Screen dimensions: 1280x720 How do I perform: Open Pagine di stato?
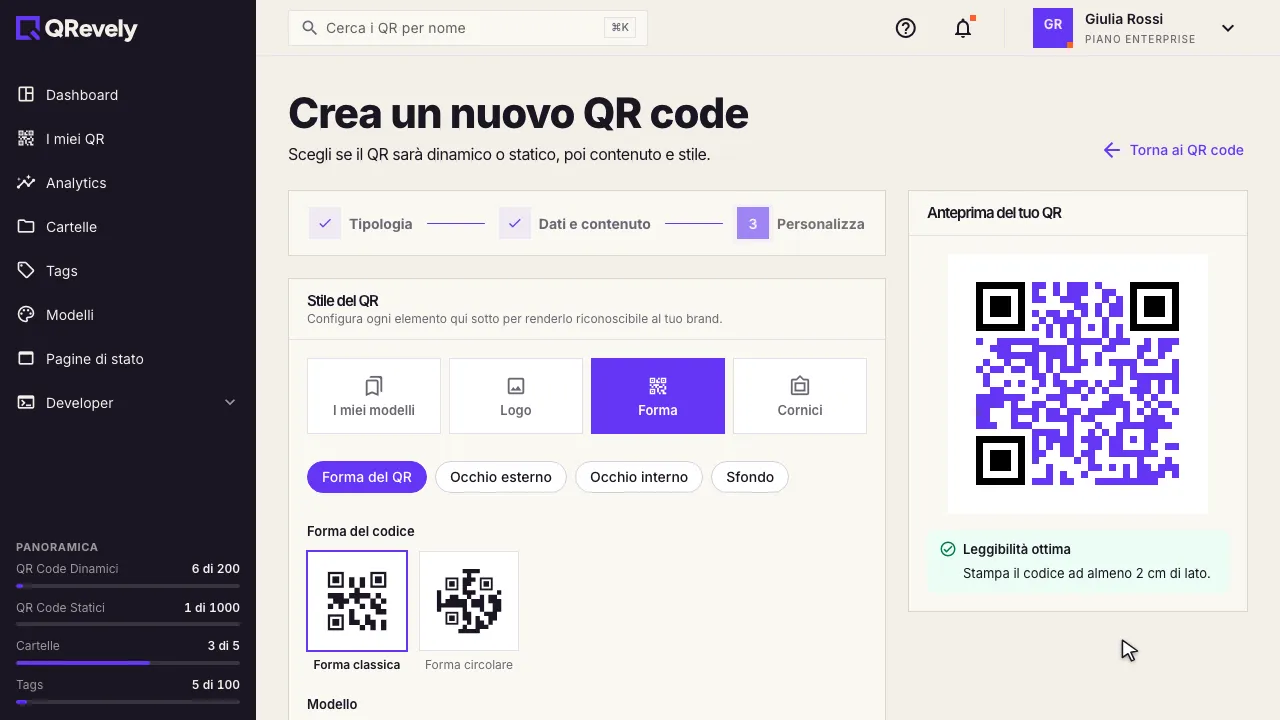(128, 359)
